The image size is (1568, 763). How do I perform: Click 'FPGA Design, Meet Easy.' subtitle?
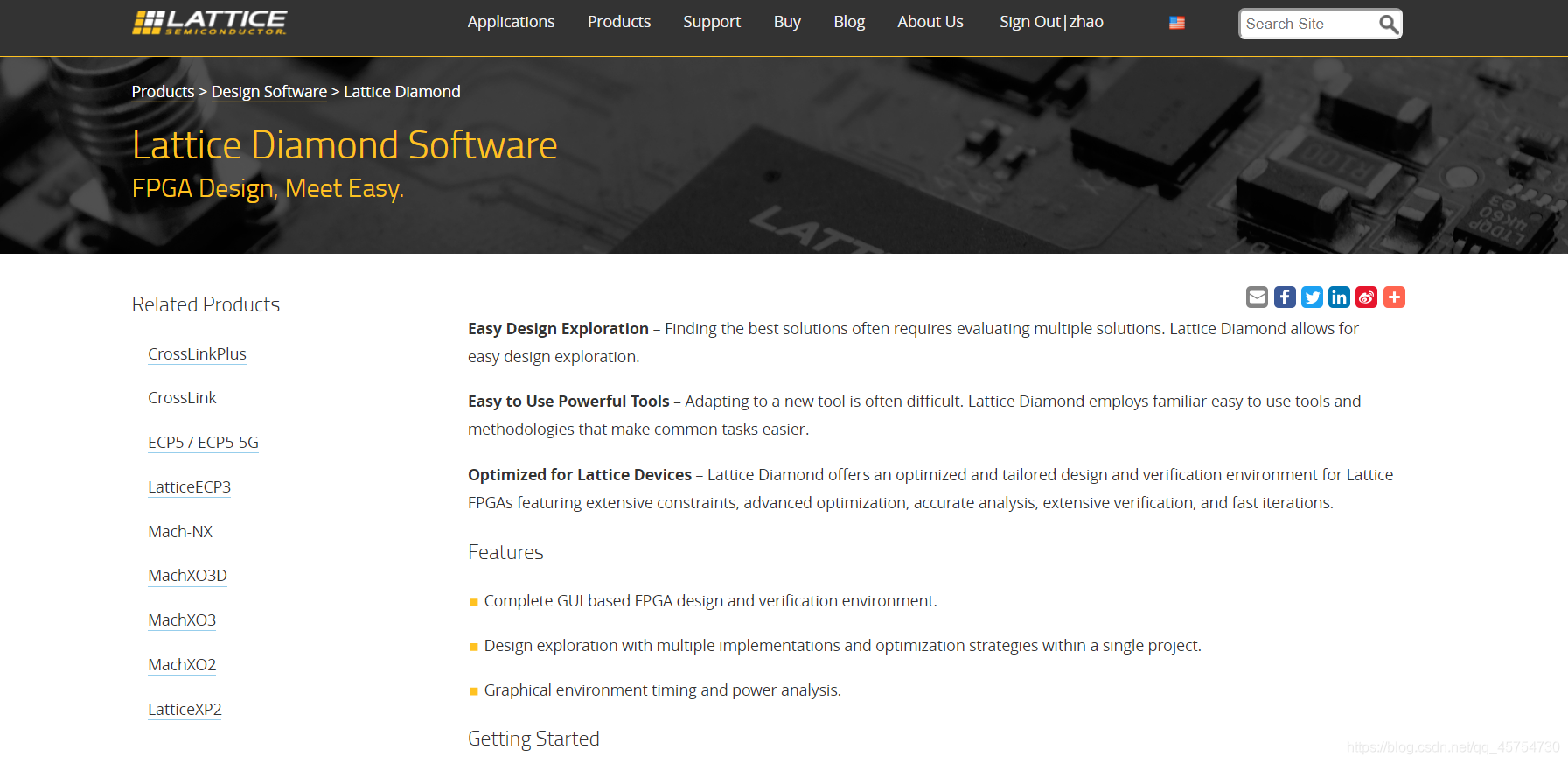(x=268, y=188)
